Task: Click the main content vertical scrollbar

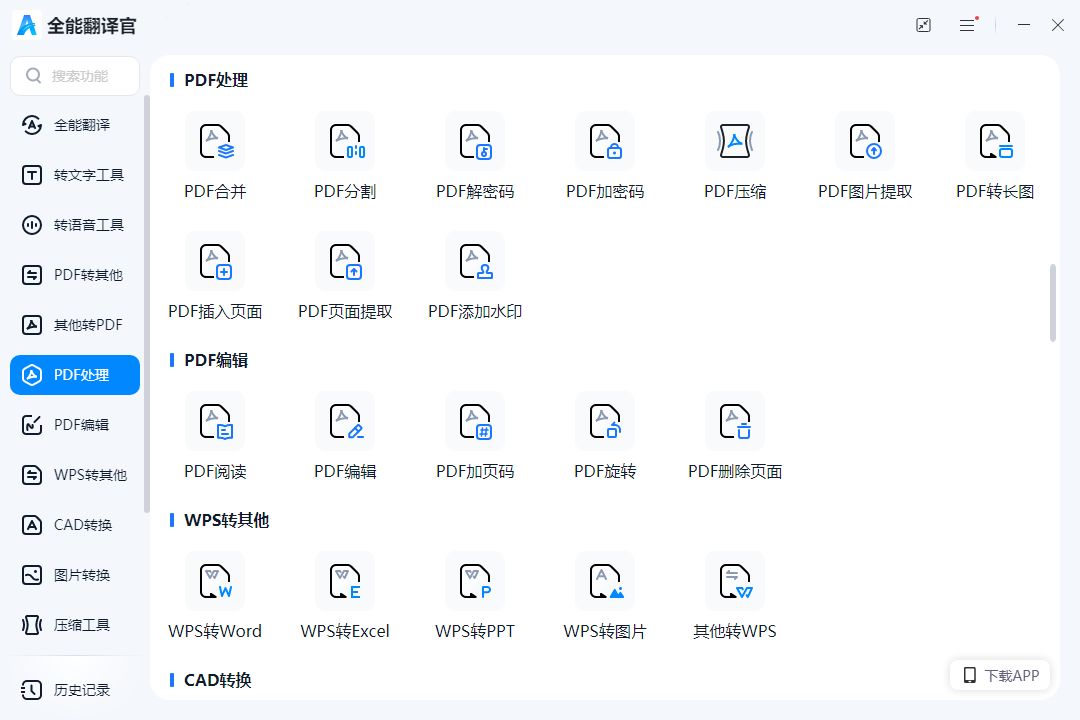Action: point(1052,302)
